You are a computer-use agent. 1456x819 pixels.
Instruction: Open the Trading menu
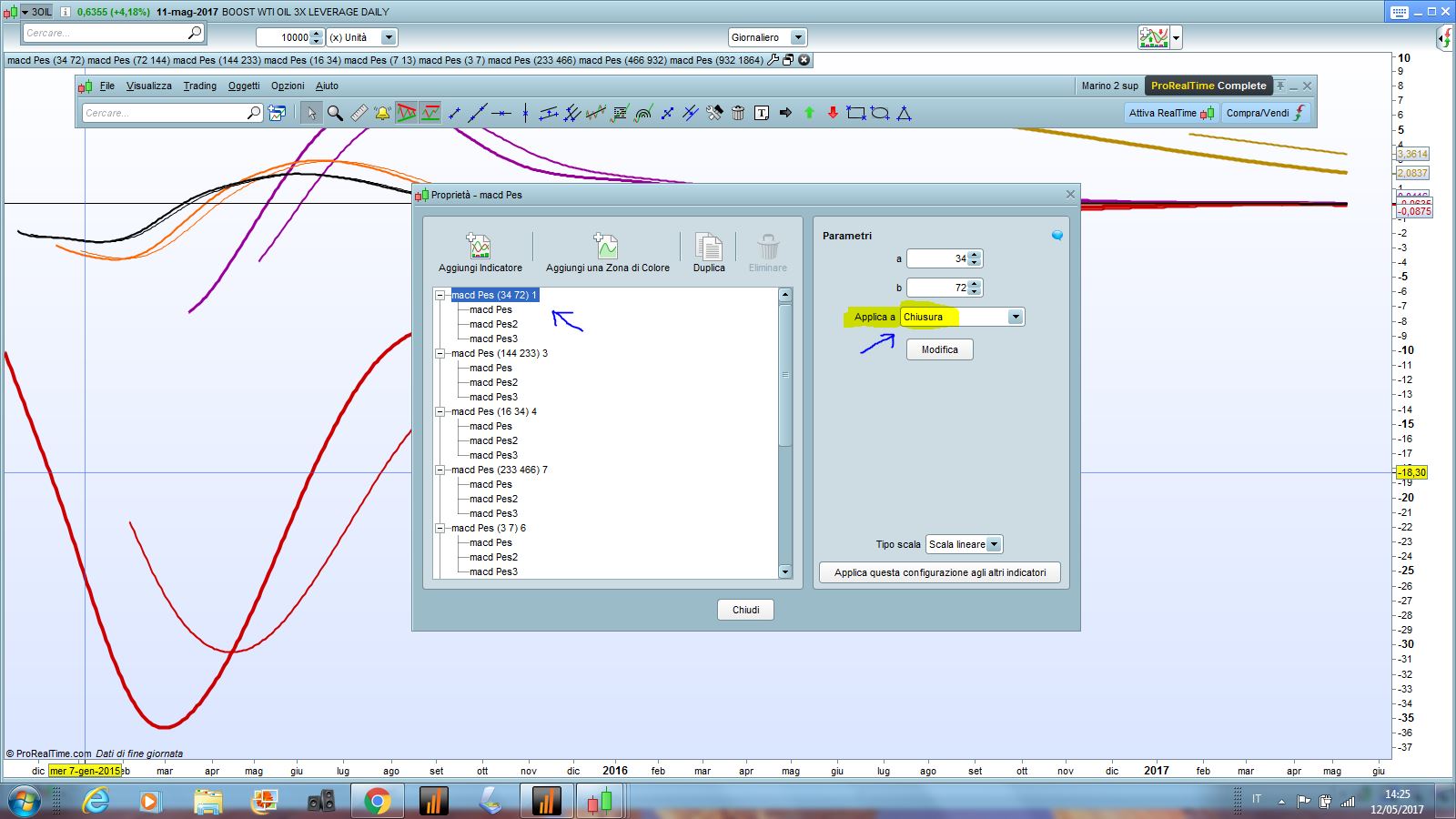tap(199, 86)
